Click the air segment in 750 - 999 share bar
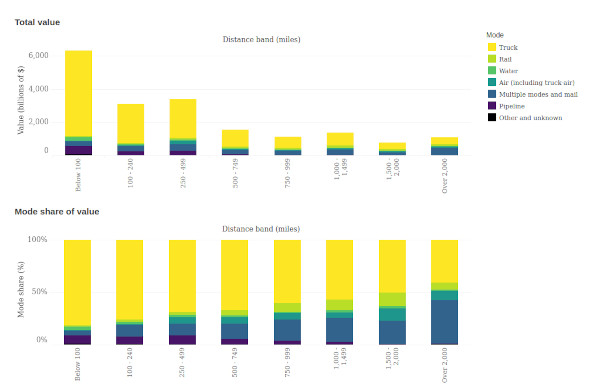This screenshot has width=600, height=391. [287, 316]
